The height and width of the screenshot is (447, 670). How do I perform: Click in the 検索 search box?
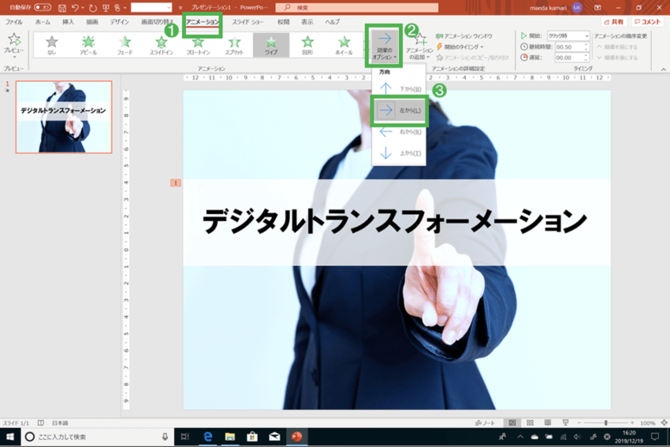click(x=357, y=7)
